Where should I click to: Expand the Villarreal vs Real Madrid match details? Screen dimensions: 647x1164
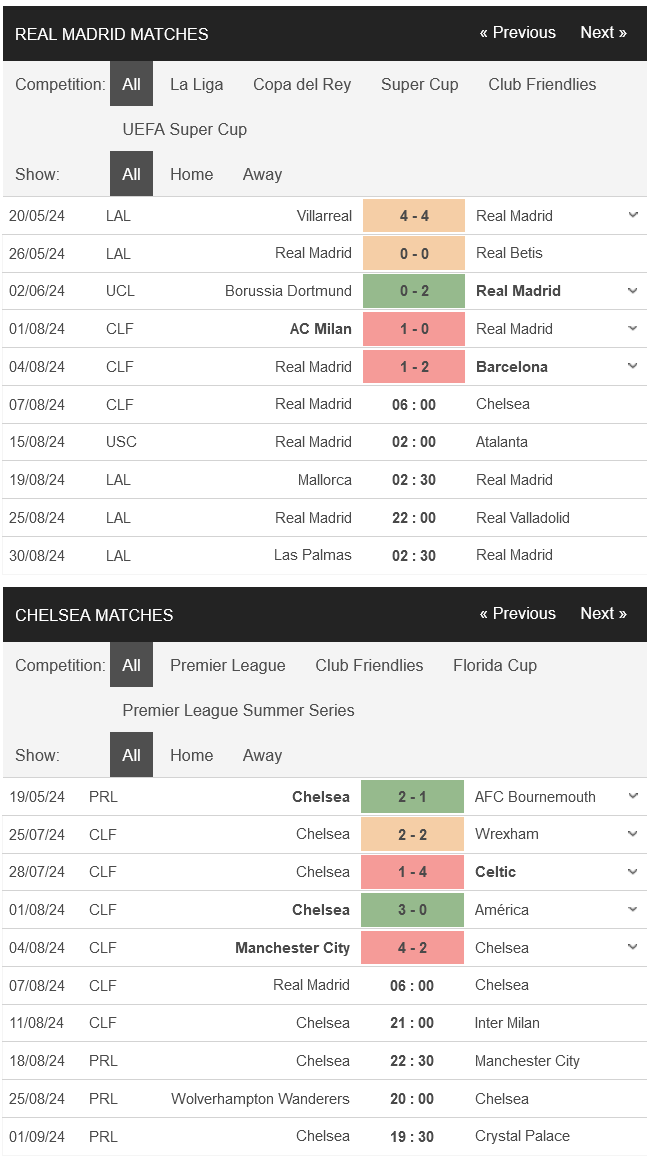click(x=632, y=215)
